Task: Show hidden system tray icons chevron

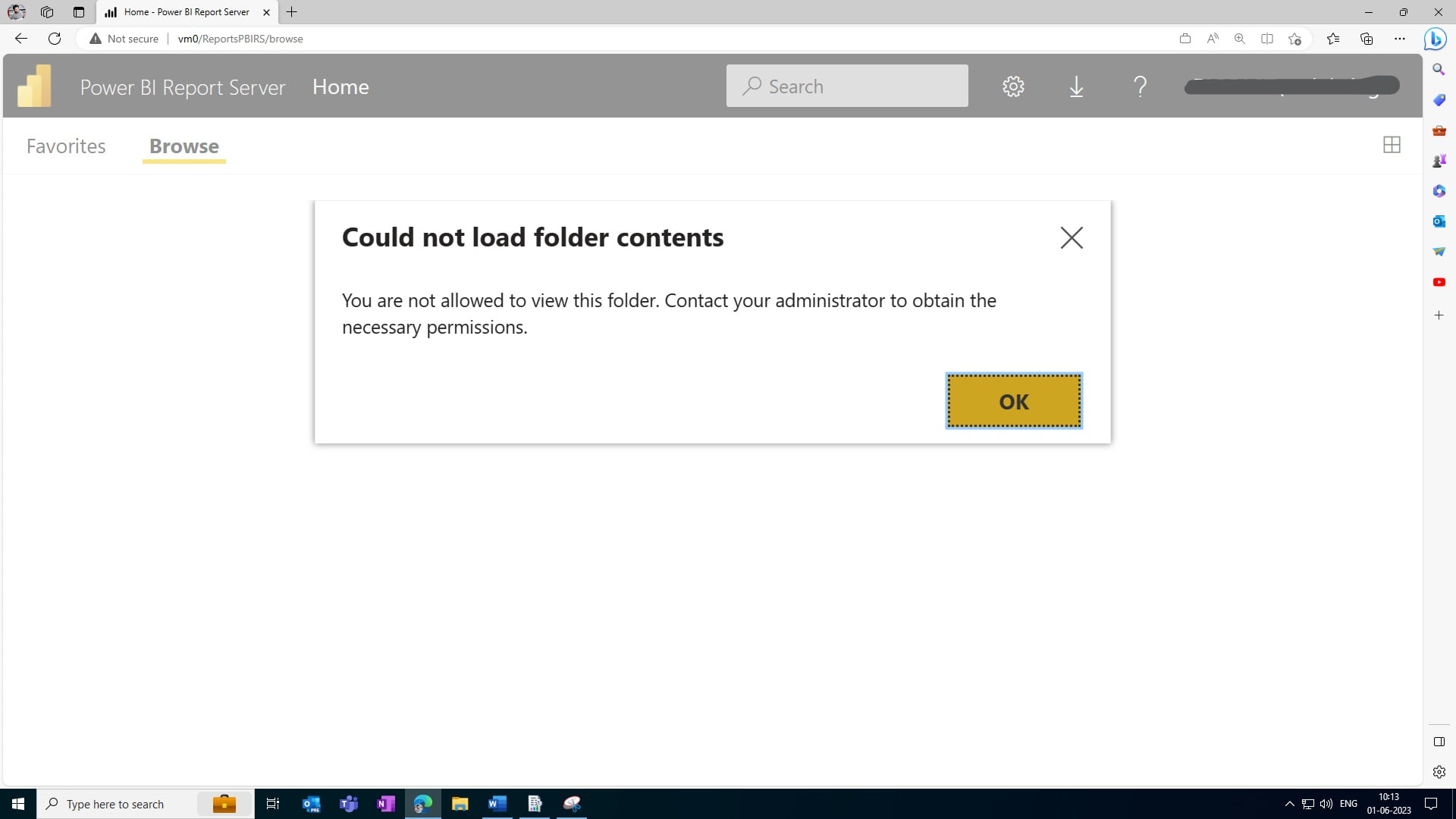Action: tap(1289, 804)
